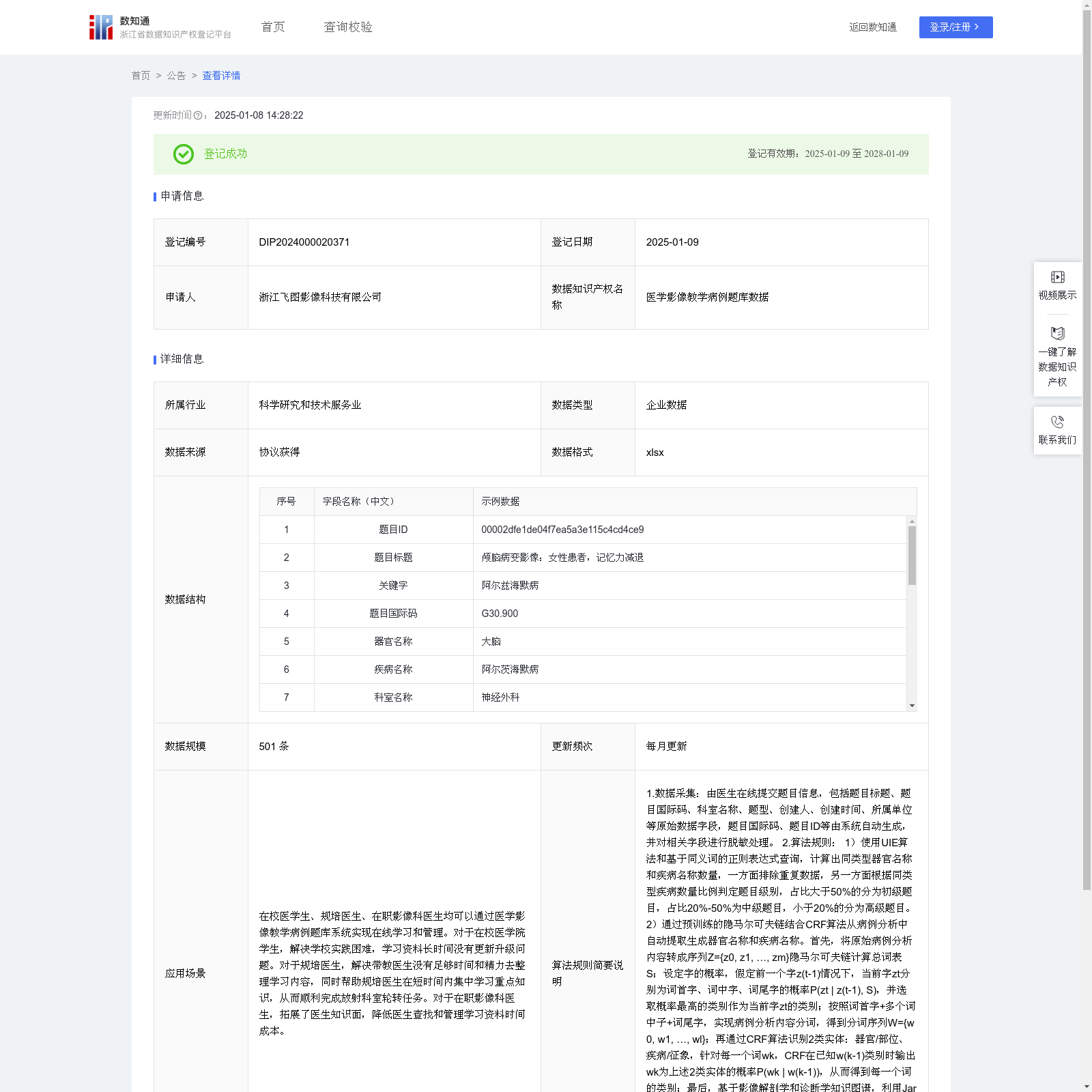Viewport: 1092px width, 1092px height.
Task: Open the 查询校验 nav tab
Action: (x=348, y=27)
